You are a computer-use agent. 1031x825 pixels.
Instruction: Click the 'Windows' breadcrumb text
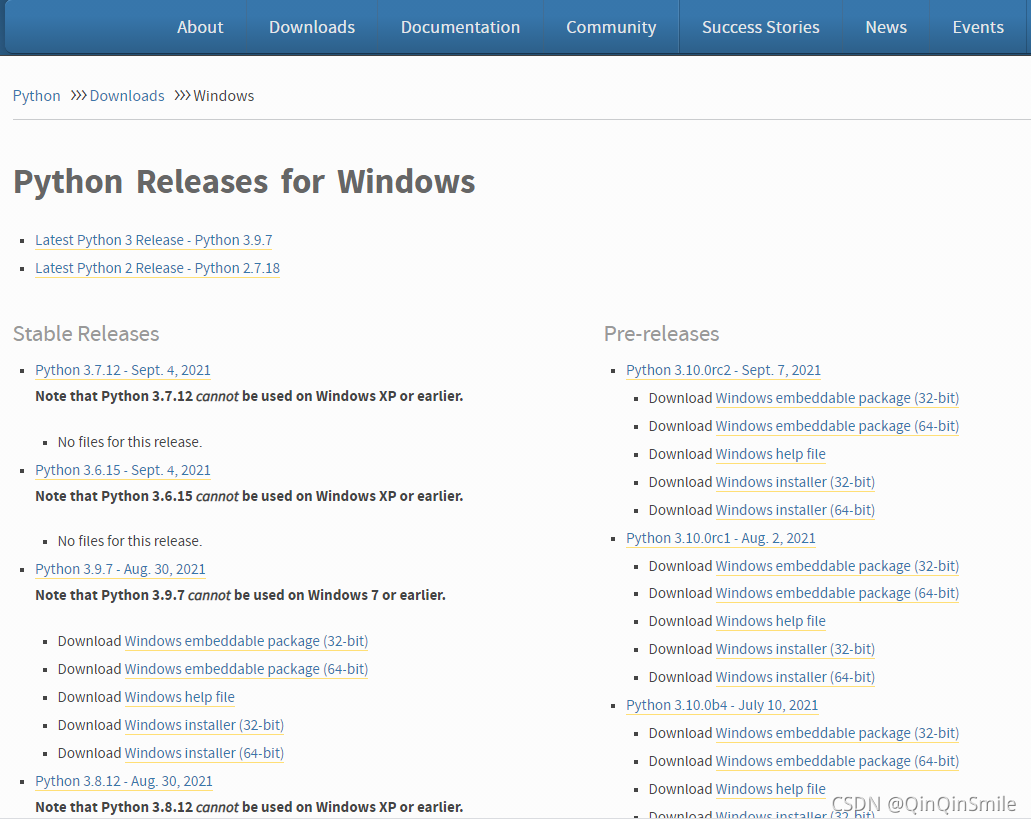click(x=224, y=96)
